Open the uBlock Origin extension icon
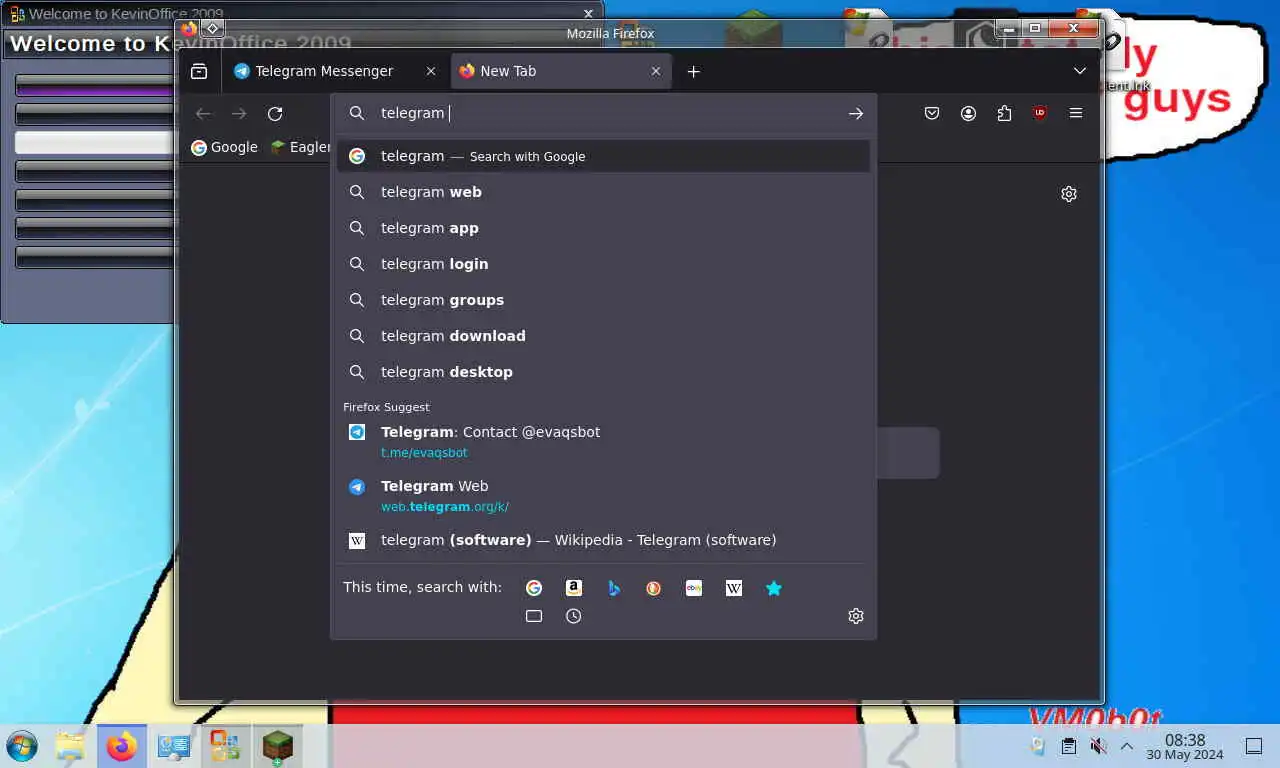The image size is (1280, 768). click(x=1040, y=114)
